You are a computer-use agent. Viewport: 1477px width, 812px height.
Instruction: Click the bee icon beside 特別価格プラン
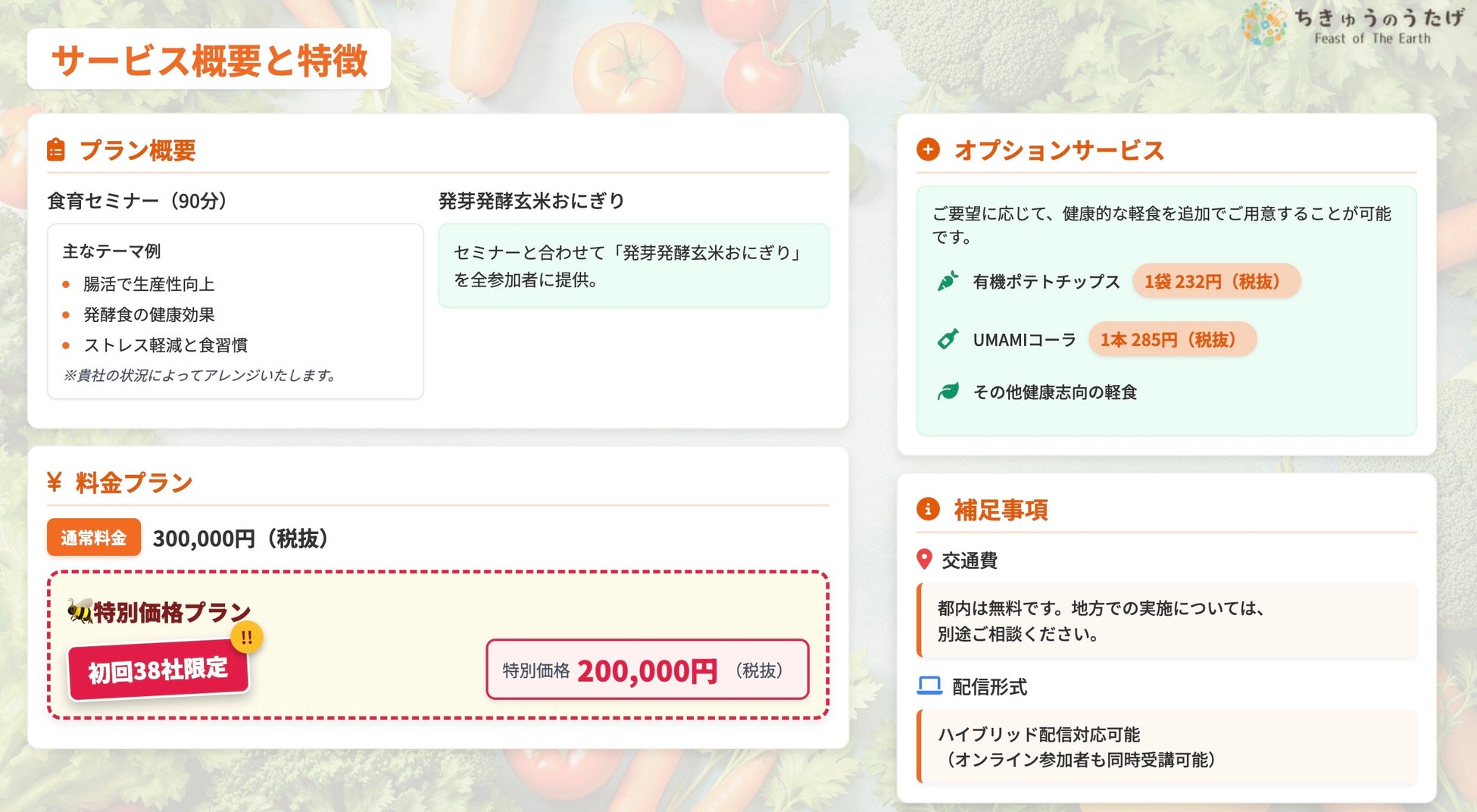pyautogui.click(x=80, y=611)
